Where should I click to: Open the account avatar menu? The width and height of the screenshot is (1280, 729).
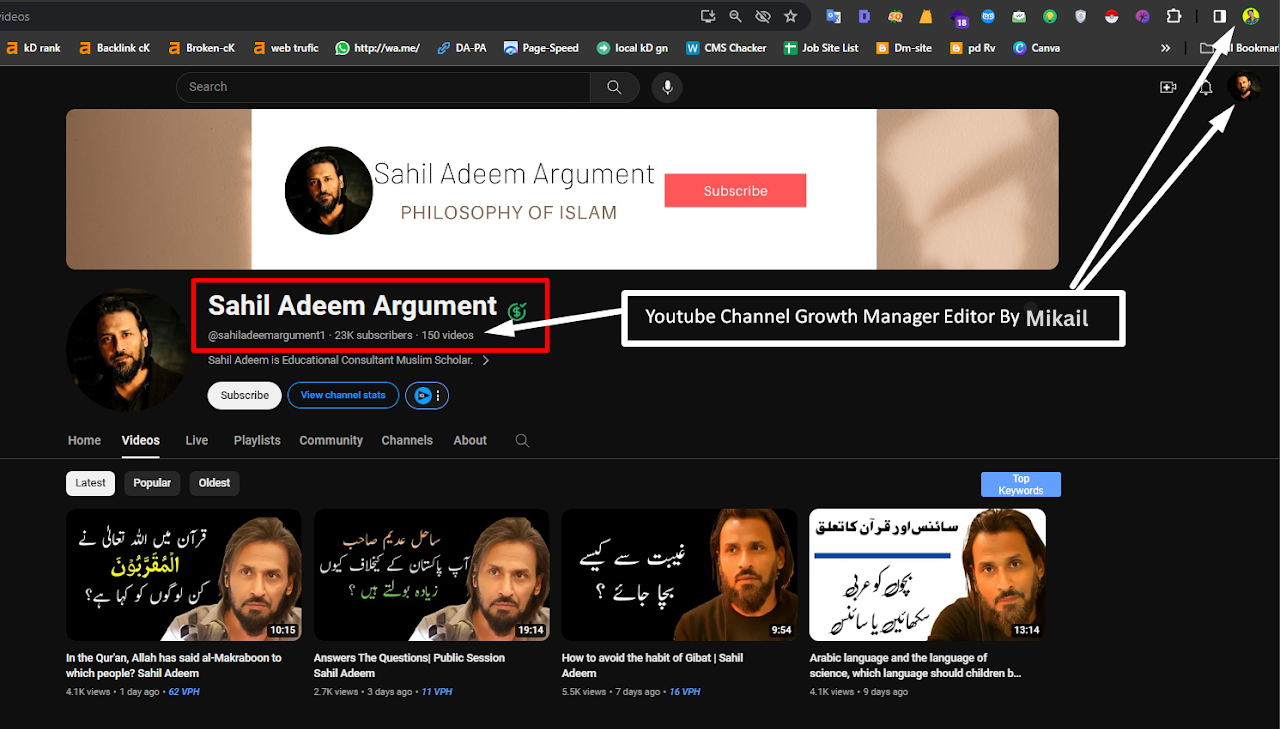point(1243,87)
